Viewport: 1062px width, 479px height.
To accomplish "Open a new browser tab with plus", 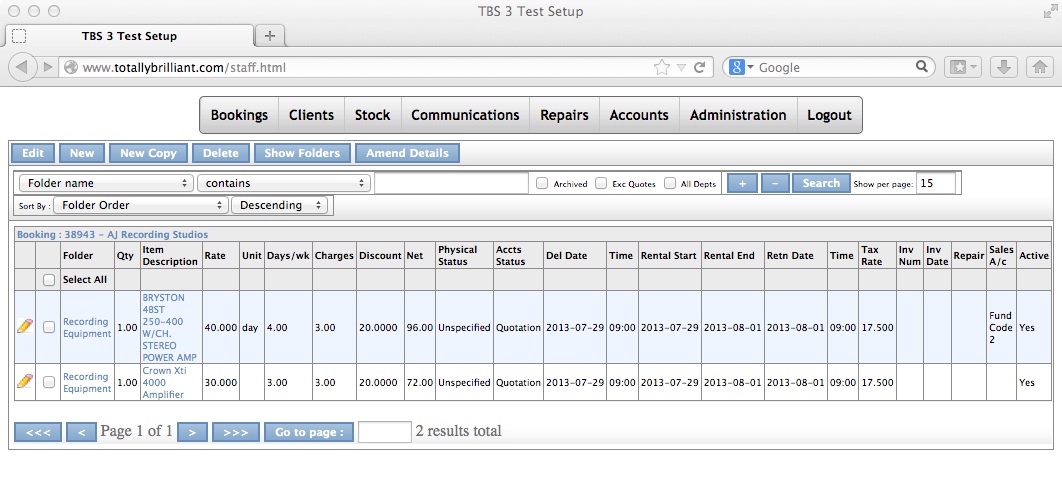I will point(270,36).
